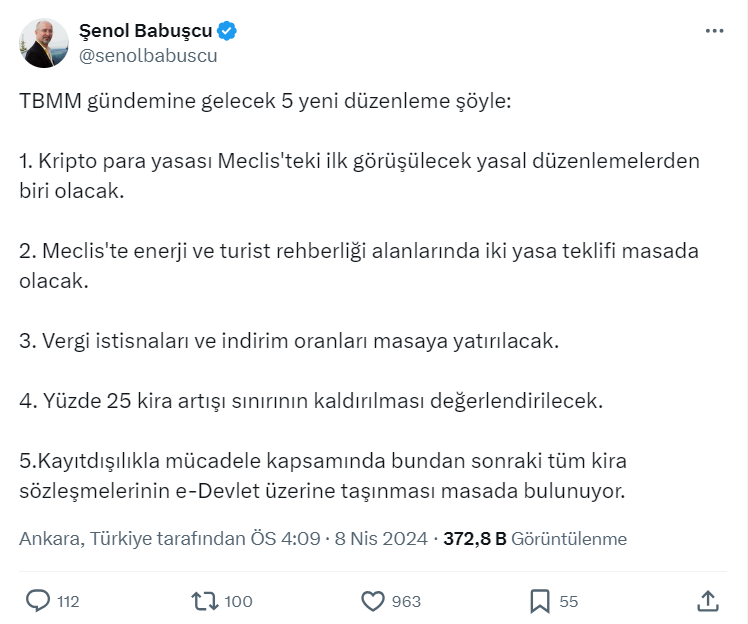748x624 pixels.
Task: Click the Şenol Babuşcu display name
Action: (144, 32)
